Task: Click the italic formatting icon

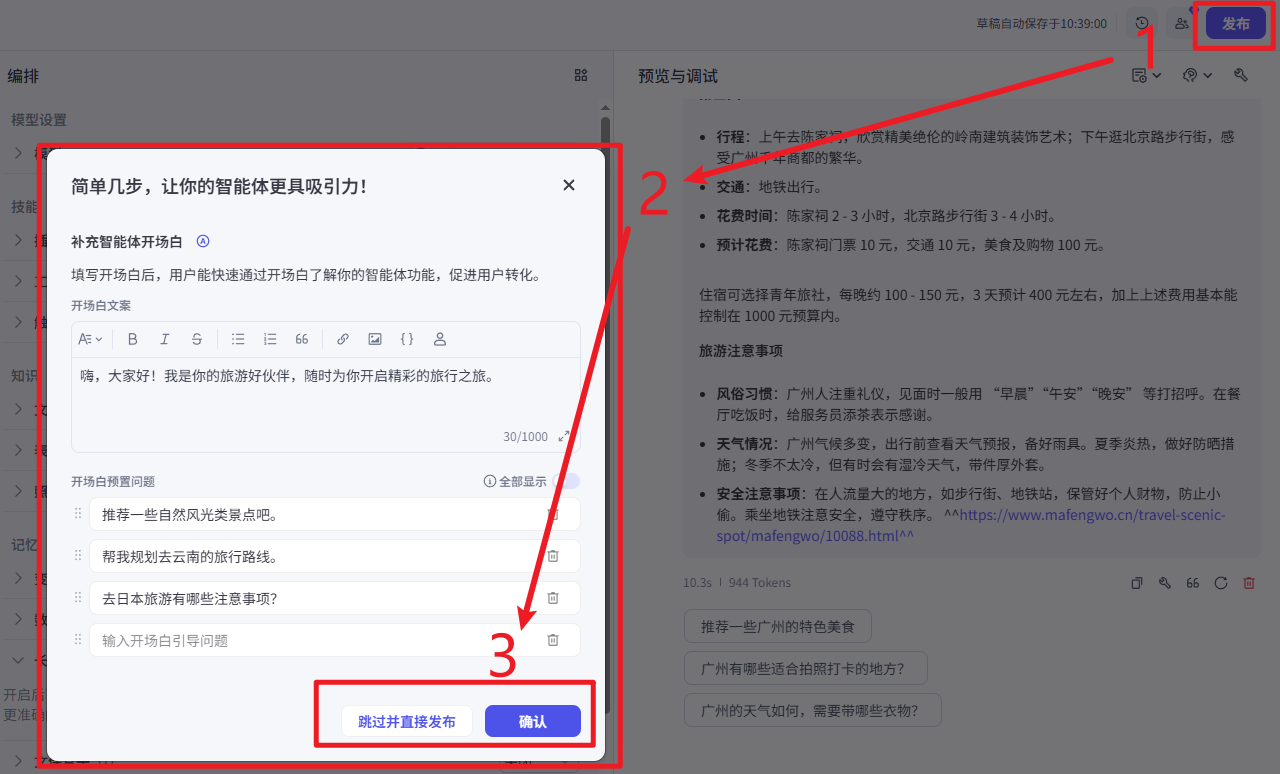Action: tap(165, 339)
